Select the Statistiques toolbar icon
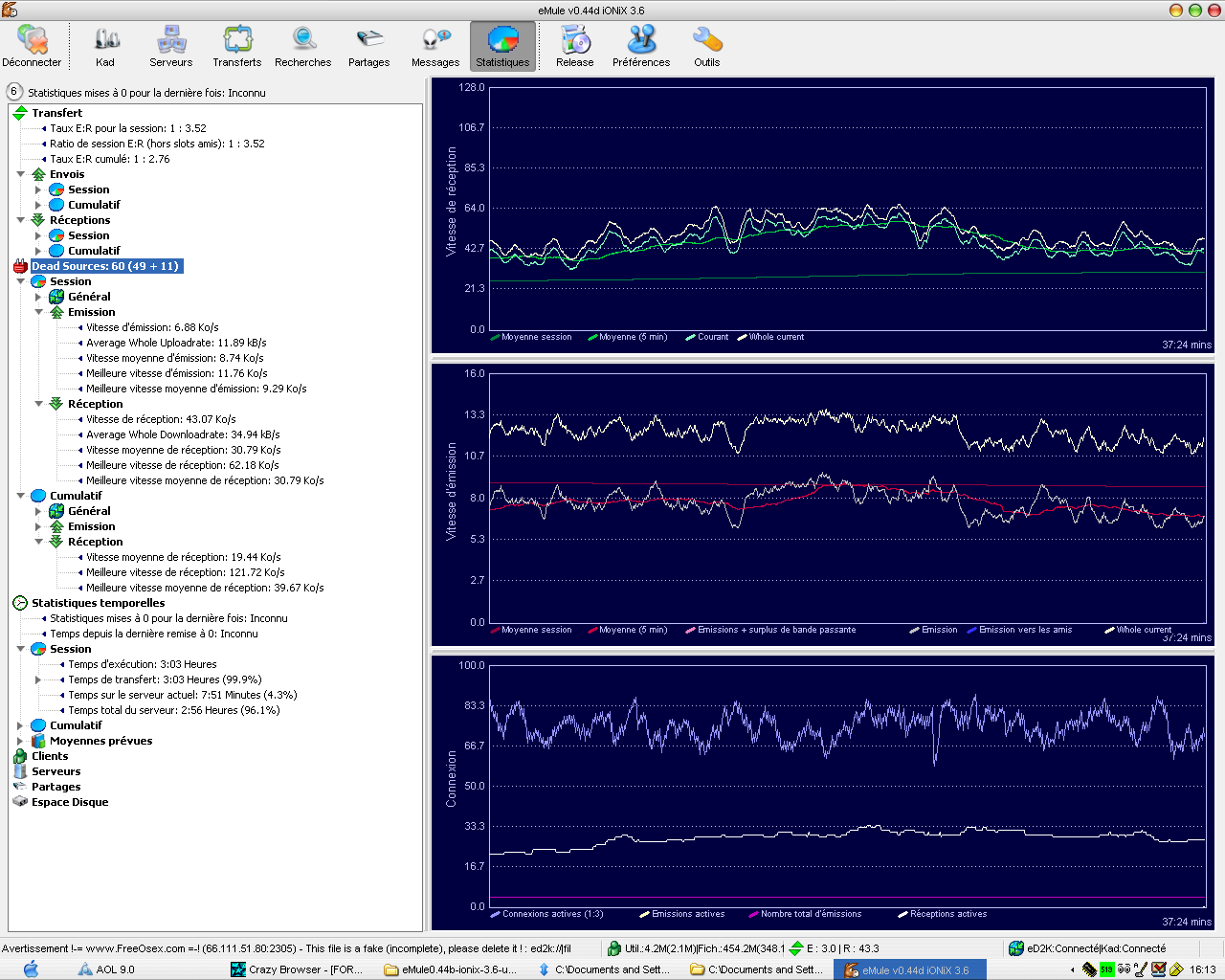The image size is (1225, 980). [x=502, y=47]
